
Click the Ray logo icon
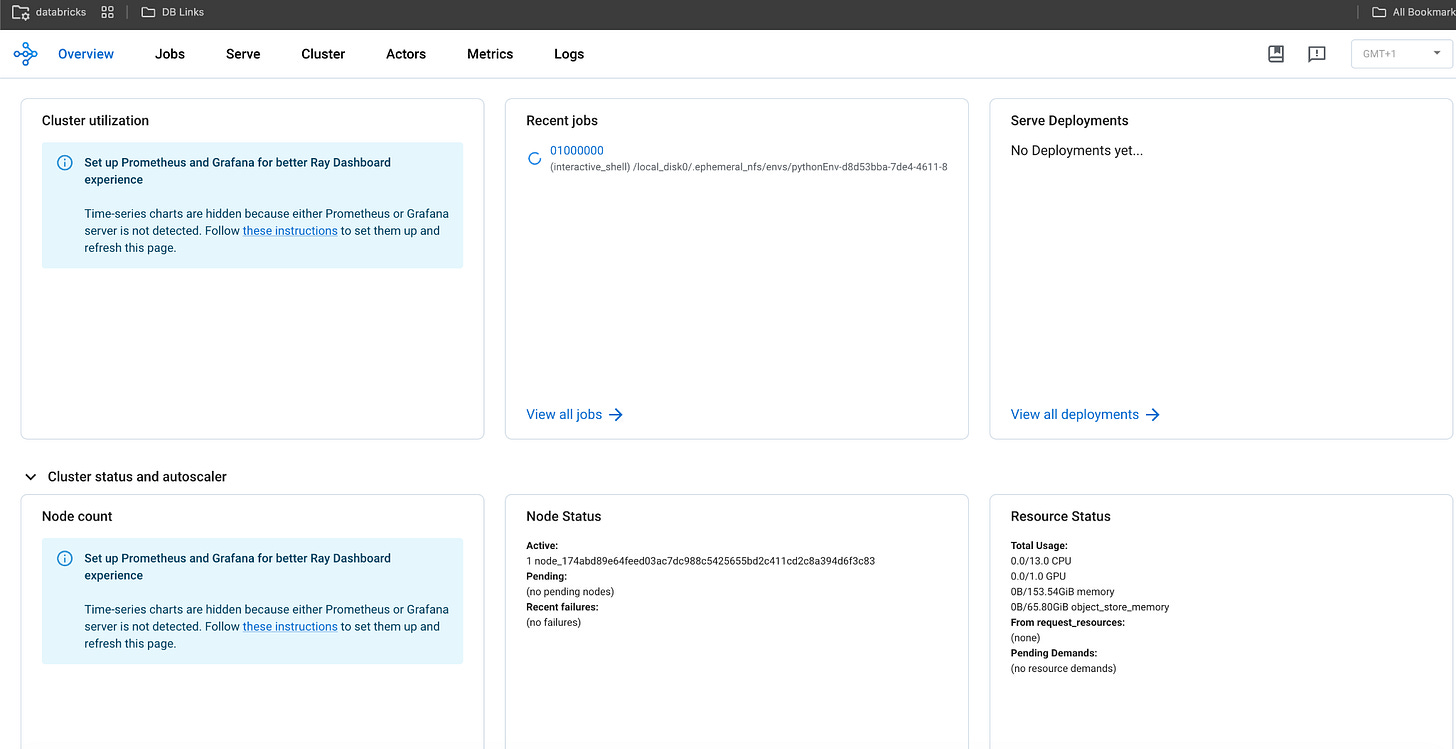tap(25, 54)
